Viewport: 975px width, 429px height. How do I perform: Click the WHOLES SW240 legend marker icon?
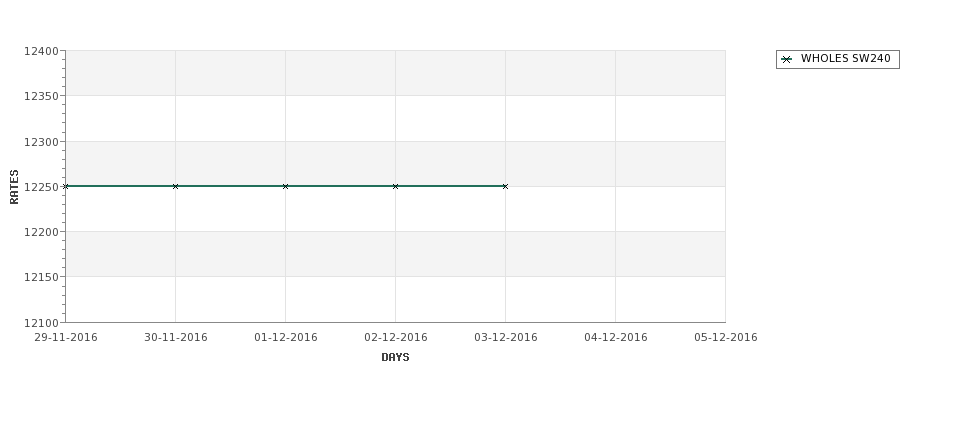(787, 60)
